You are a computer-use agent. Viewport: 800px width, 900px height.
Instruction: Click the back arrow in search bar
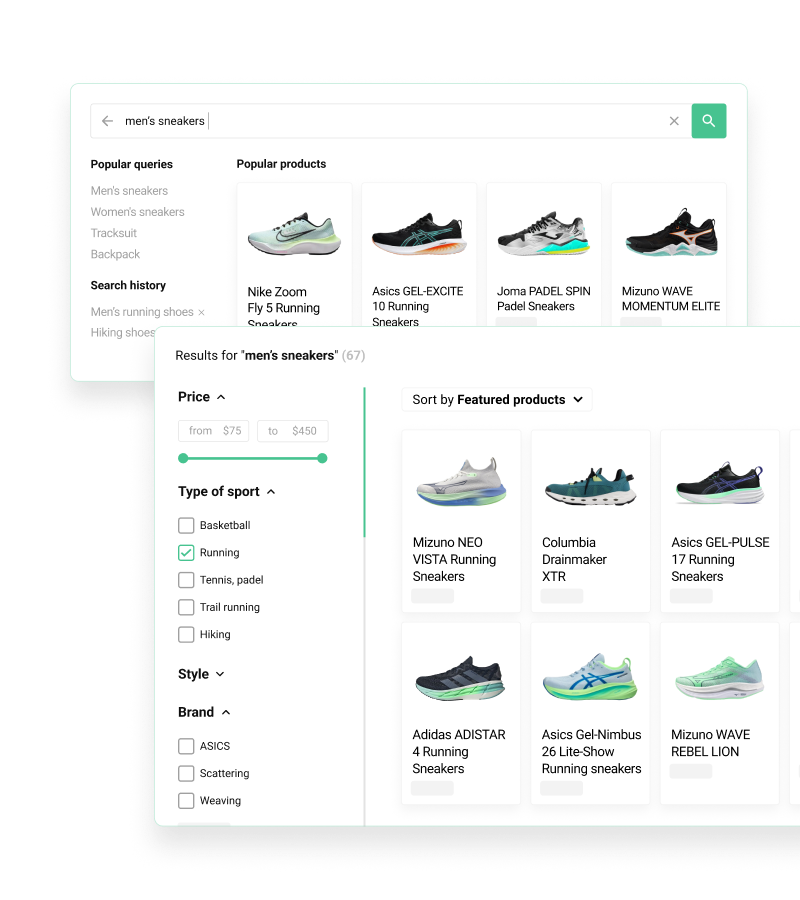107,121
